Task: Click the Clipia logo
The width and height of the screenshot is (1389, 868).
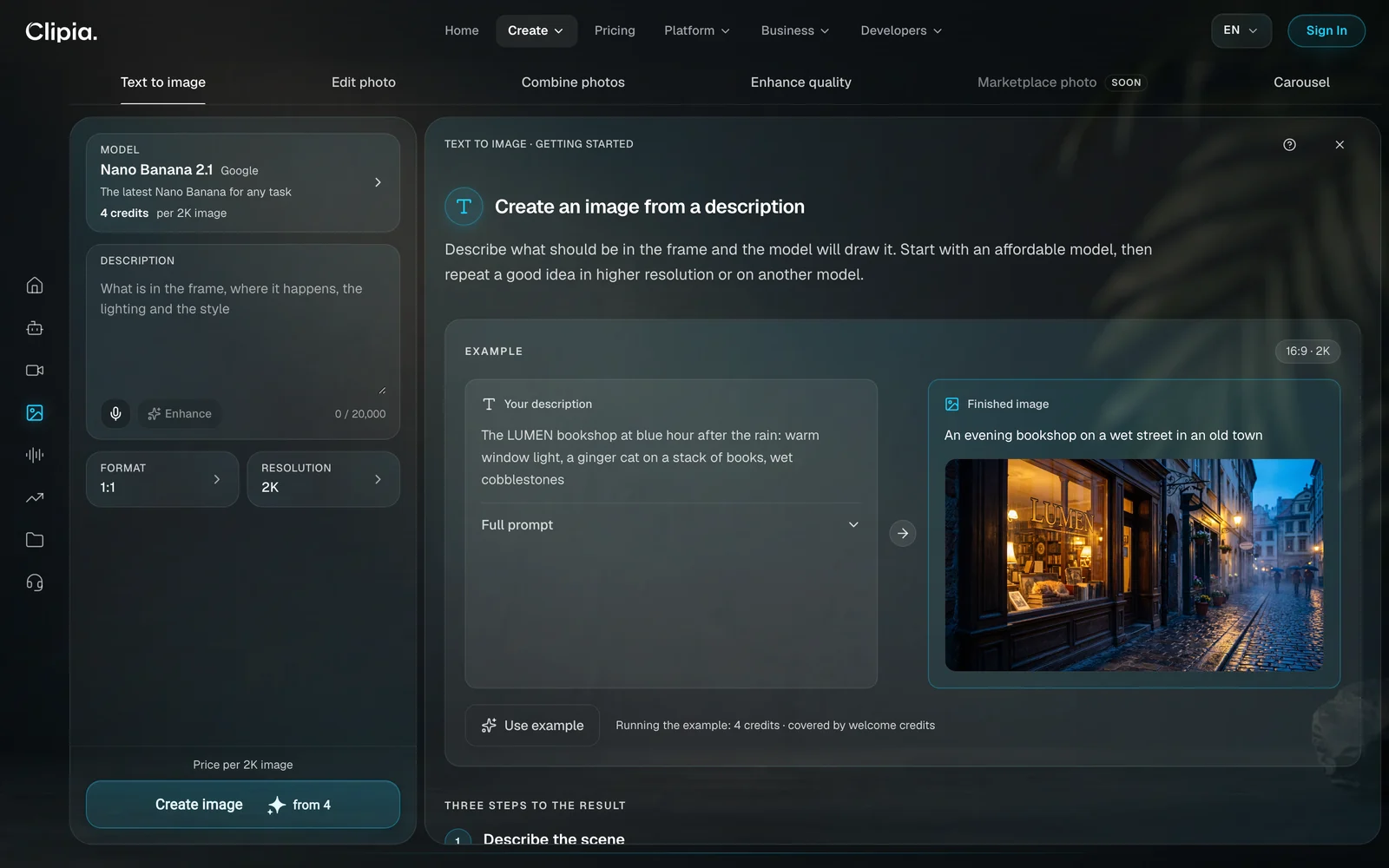Action: pos(62,31)
